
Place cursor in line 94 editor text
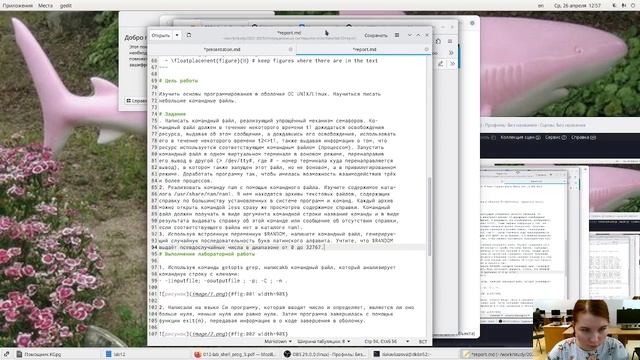[x=242, y=247]
